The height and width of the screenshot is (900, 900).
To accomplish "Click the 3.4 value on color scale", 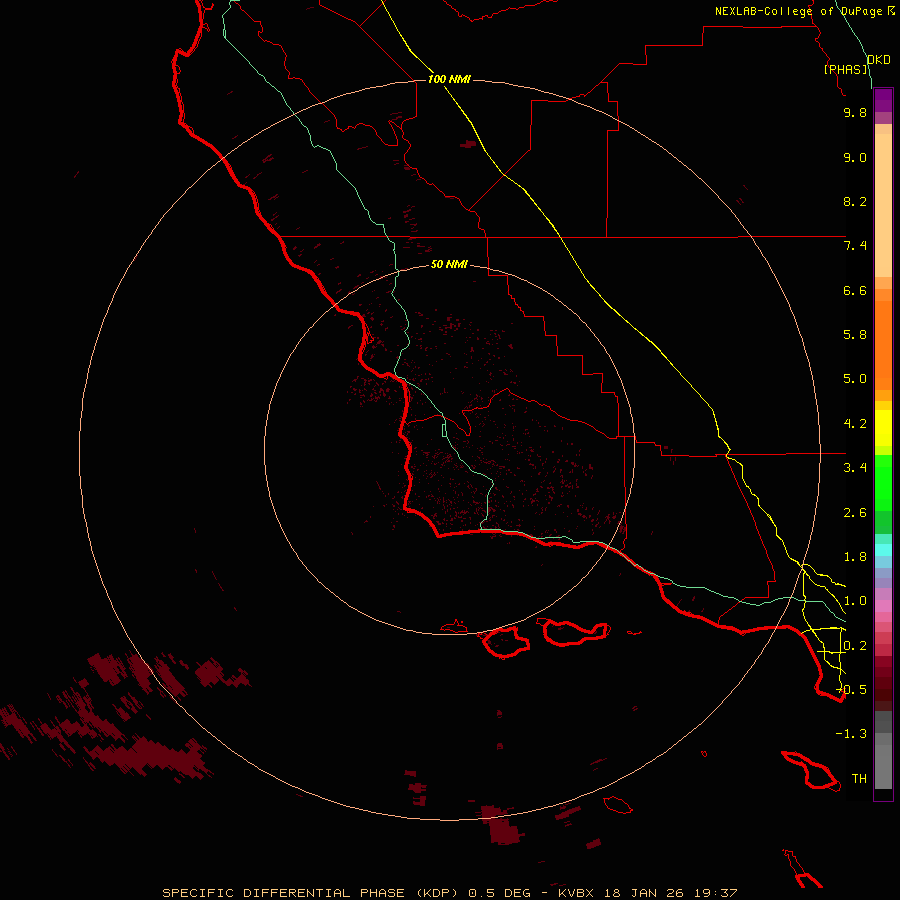I will pos(855,468).
